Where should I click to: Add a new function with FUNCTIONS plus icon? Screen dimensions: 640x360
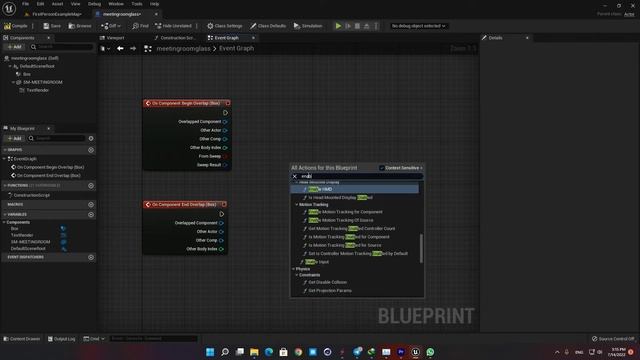pos(91,186)
